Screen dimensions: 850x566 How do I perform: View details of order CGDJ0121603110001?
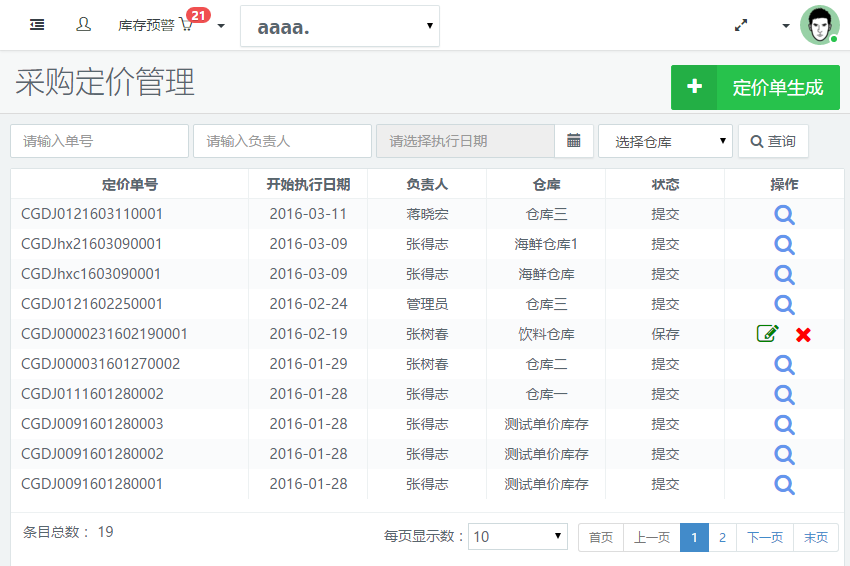point(784,214)
